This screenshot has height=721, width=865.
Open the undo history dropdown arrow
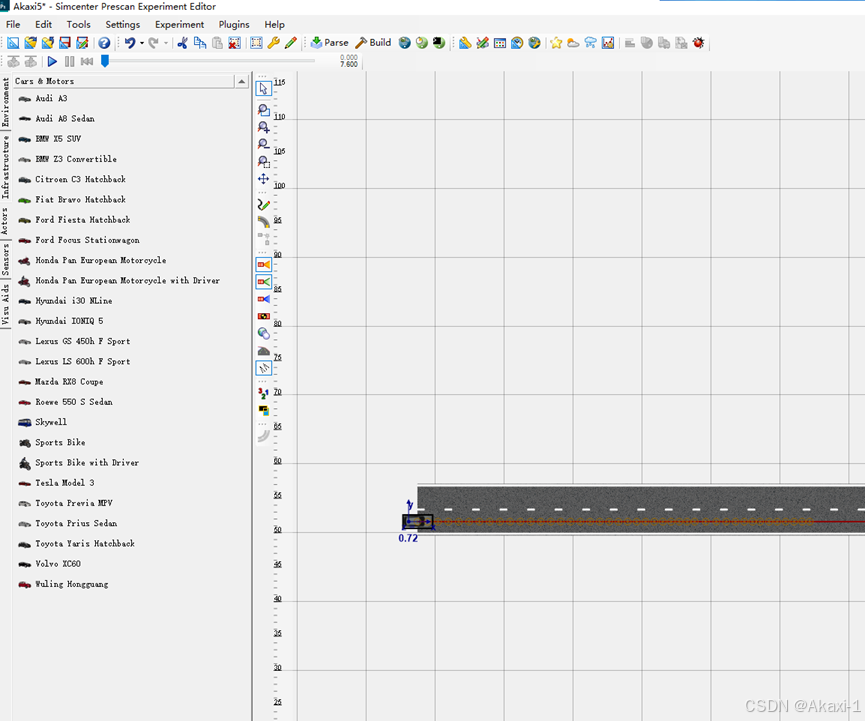(x=142, y=42)
